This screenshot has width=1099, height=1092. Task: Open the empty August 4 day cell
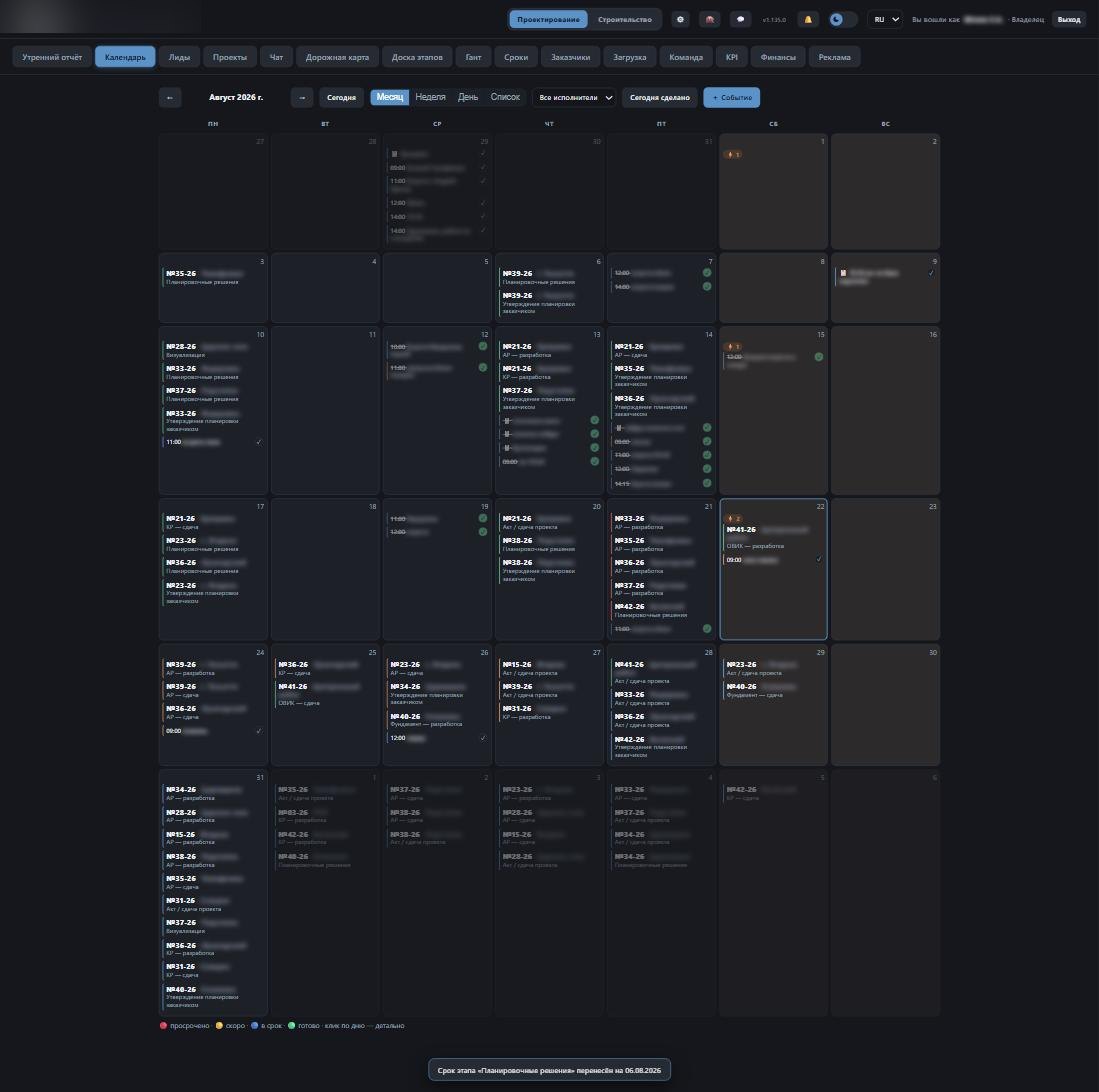325,288
